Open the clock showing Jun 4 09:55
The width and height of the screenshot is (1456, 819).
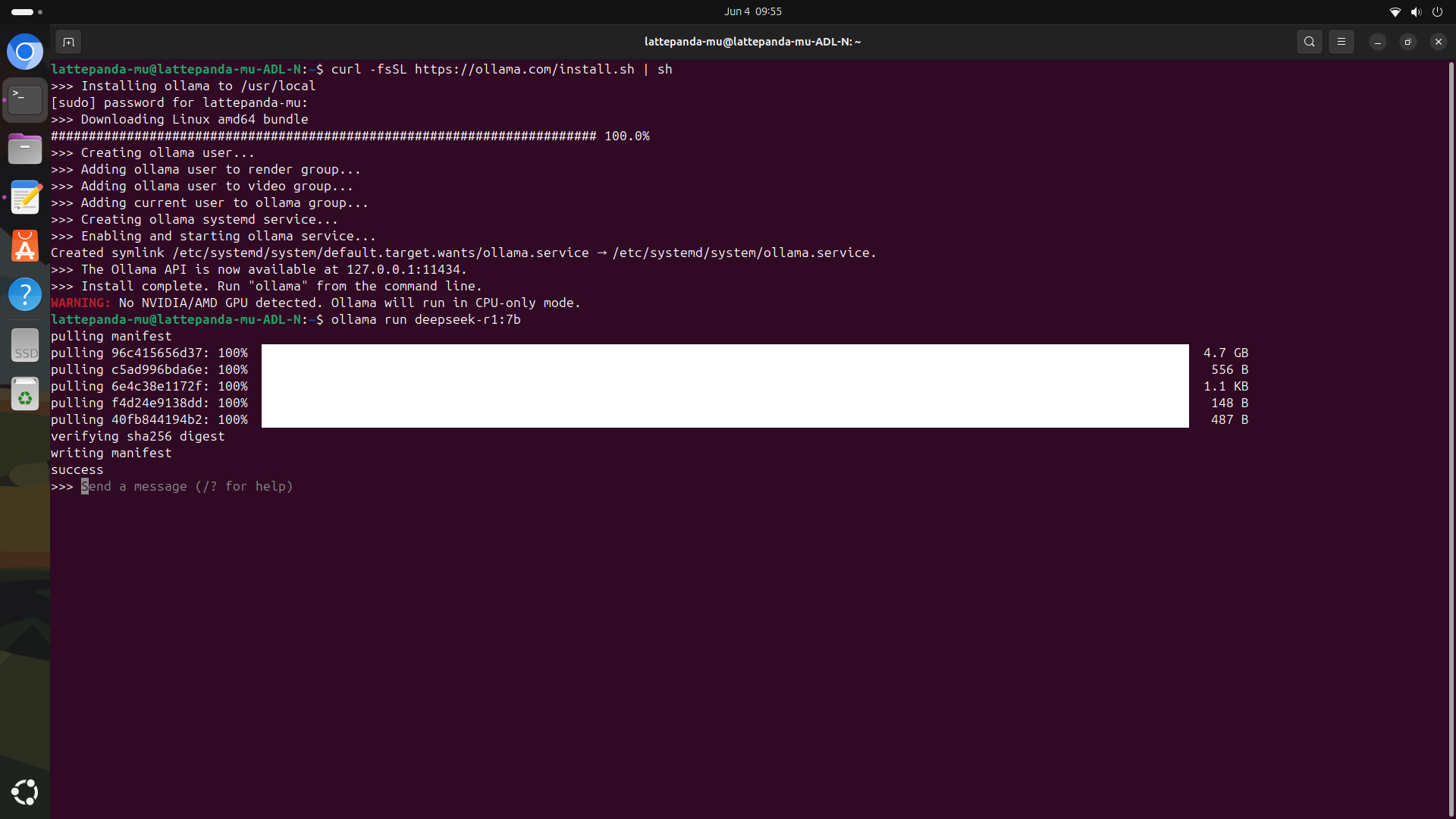click(752, 11)
